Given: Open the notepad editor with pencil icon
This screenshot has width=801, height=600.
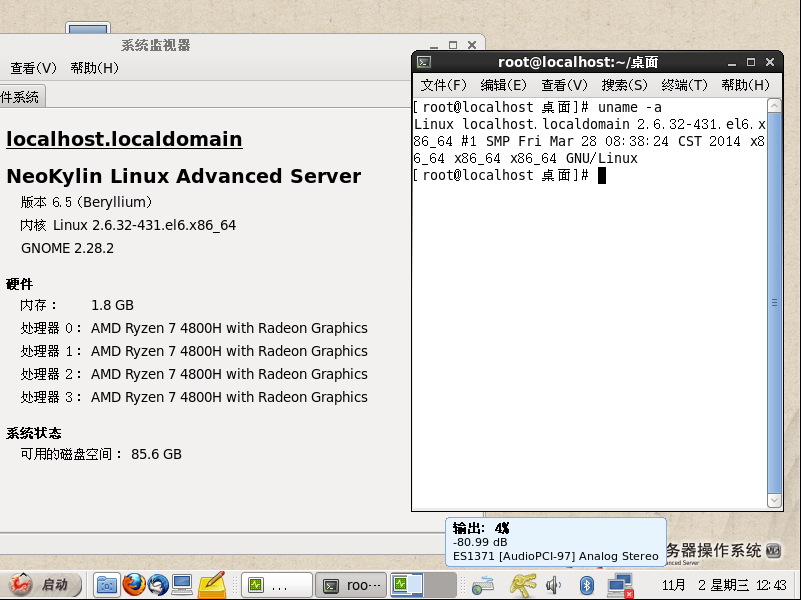Looking at the screenshot, I should [211, 585].
